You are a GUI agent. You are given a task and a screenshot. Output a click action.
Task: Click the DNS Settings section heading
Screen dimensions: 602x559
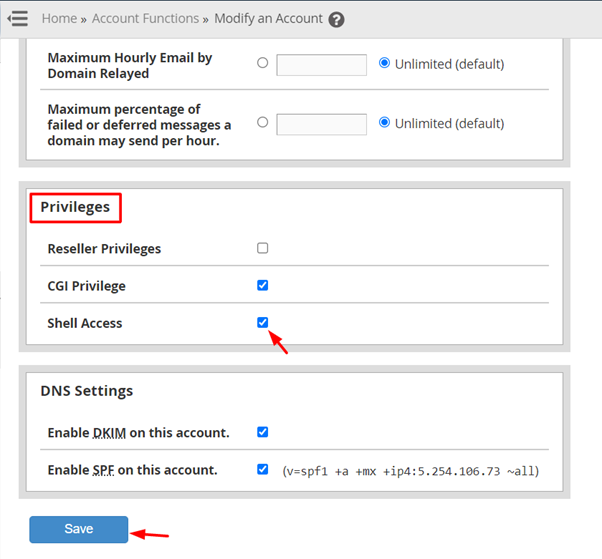tap(86, 391)
